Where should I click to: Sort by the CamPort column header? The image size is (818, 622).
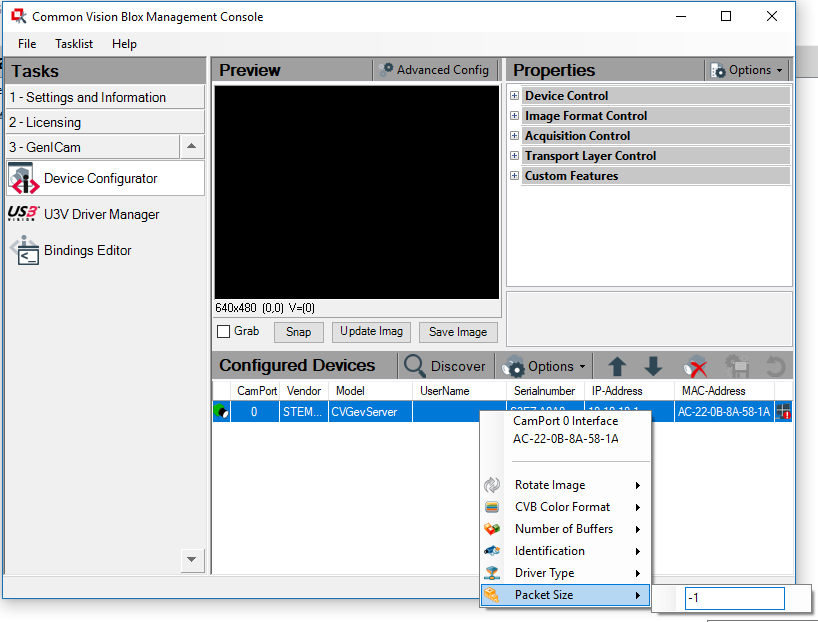tap(255, 391)
